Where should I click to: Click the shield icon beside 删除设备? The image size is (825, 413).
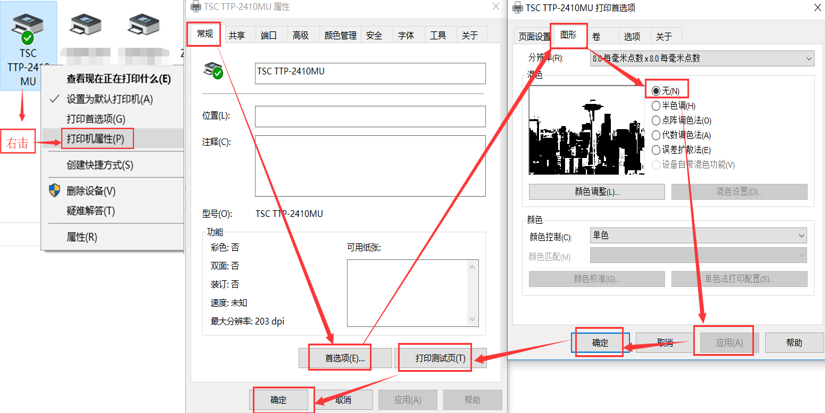coord(55,190)
